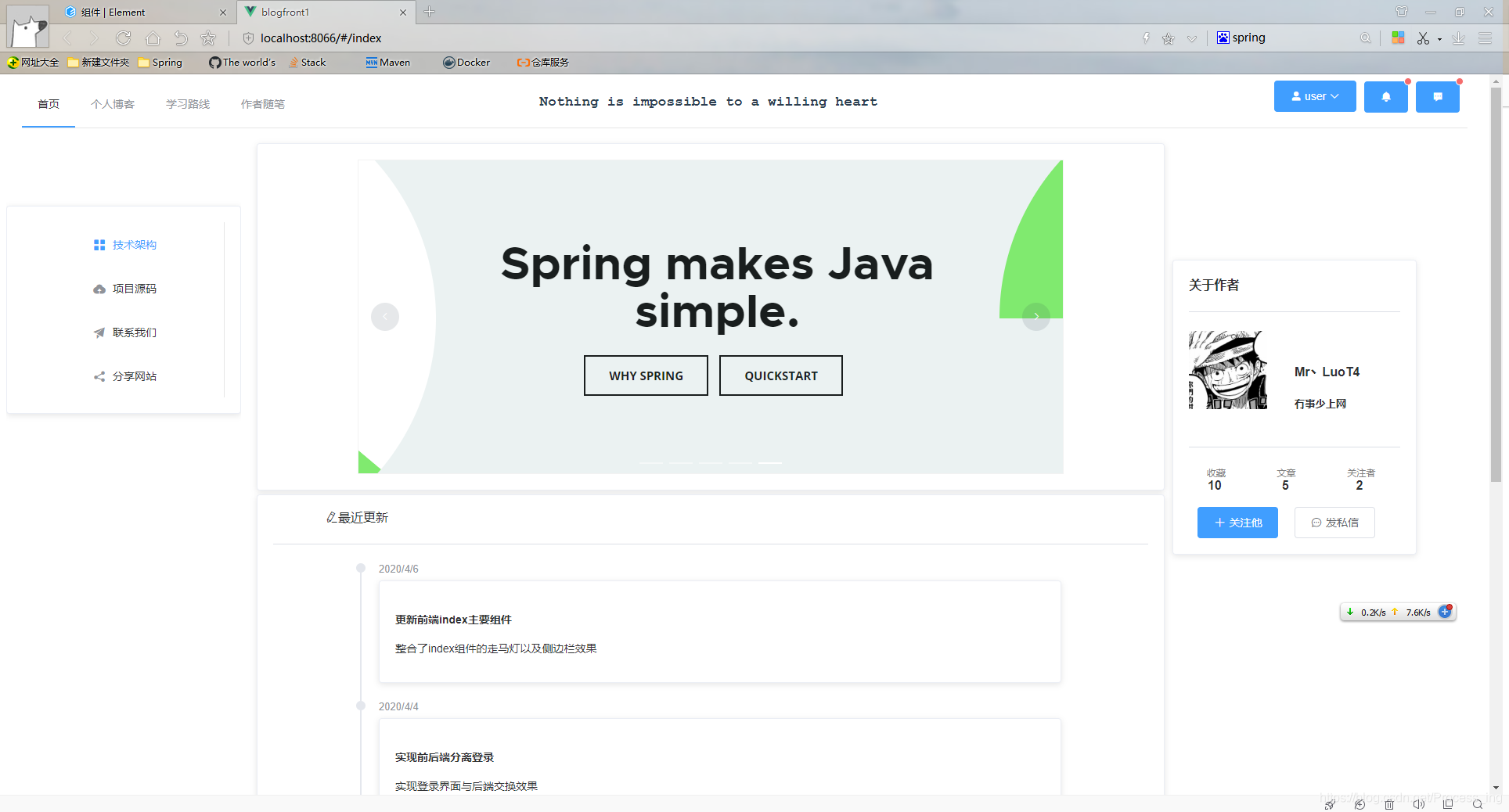This screenshot has width=1509, height=812.
Task: Click the status bar rocket accelerator icon
Action: click(1330, 804)
